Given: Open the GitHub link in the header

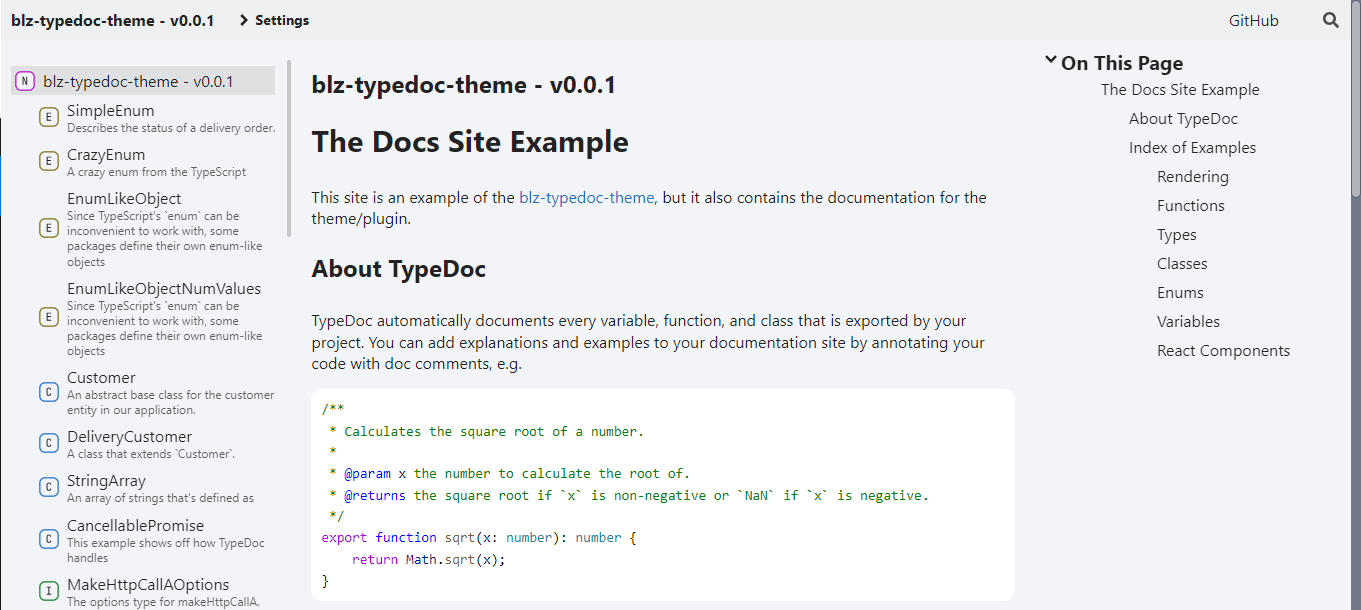Looking at the screenshot, I should 1253,20.
